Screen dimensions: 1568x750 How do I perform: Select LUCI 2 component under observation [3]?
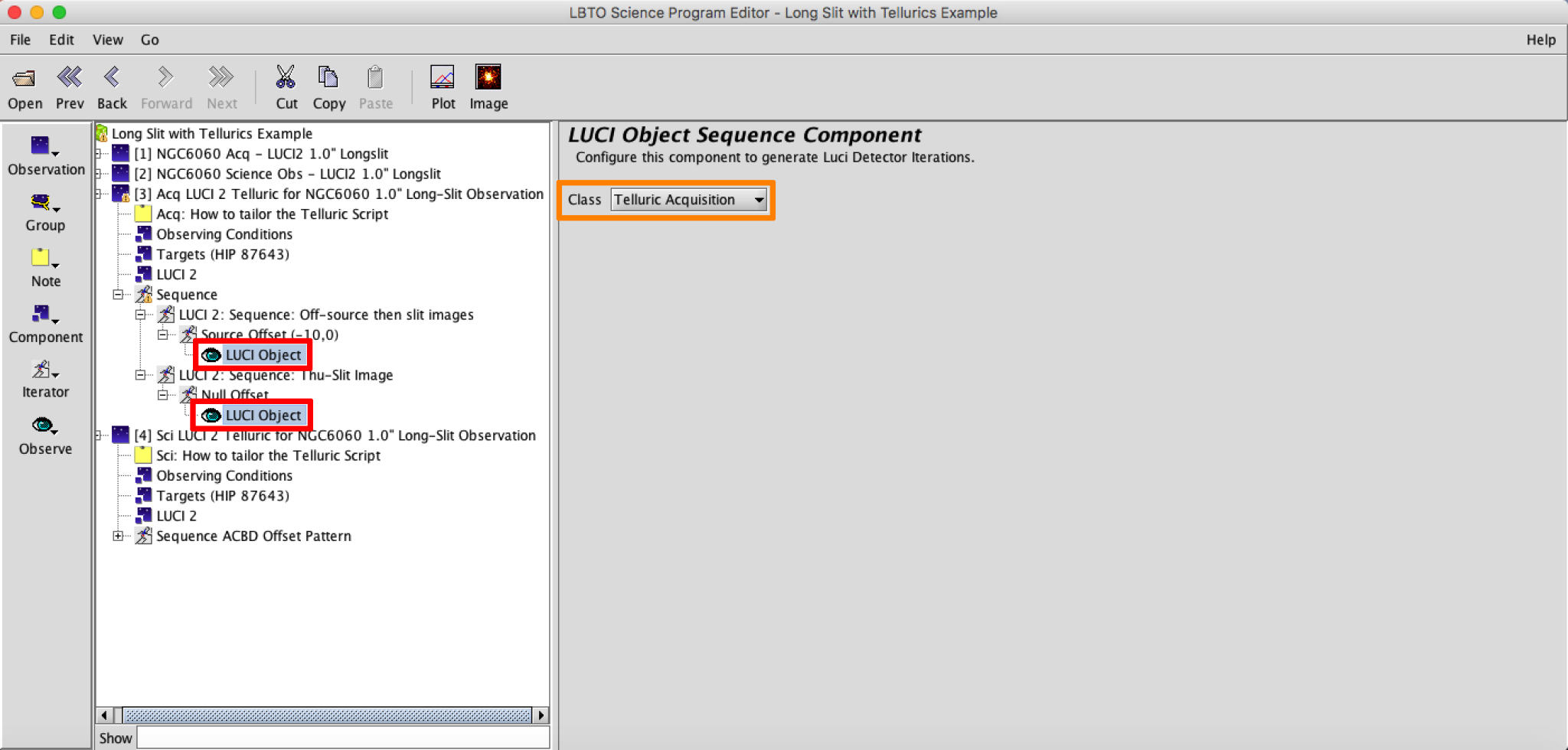click(176, 274)
